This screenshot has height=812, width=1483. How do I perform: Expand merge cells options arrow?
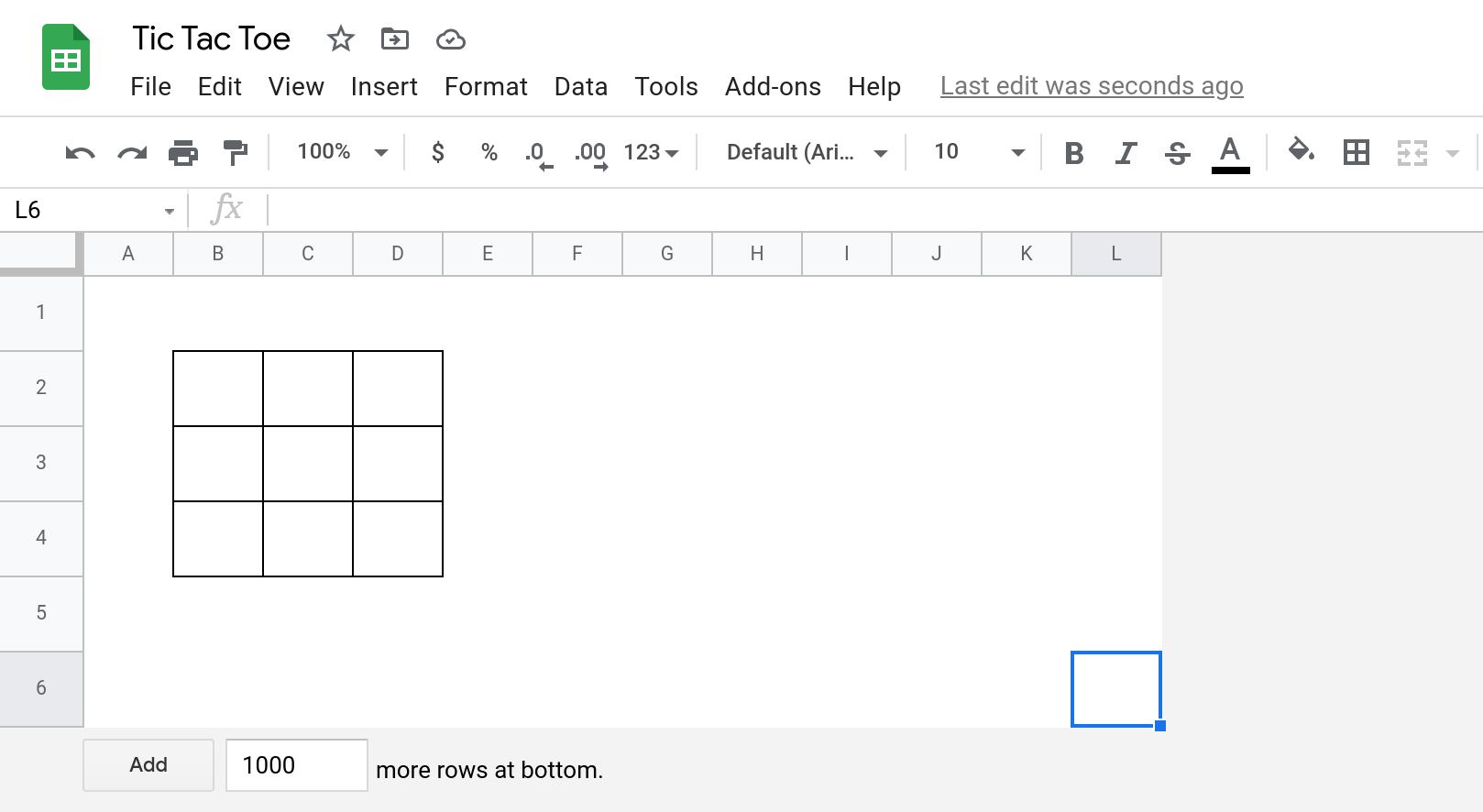tap(1453, 153)
